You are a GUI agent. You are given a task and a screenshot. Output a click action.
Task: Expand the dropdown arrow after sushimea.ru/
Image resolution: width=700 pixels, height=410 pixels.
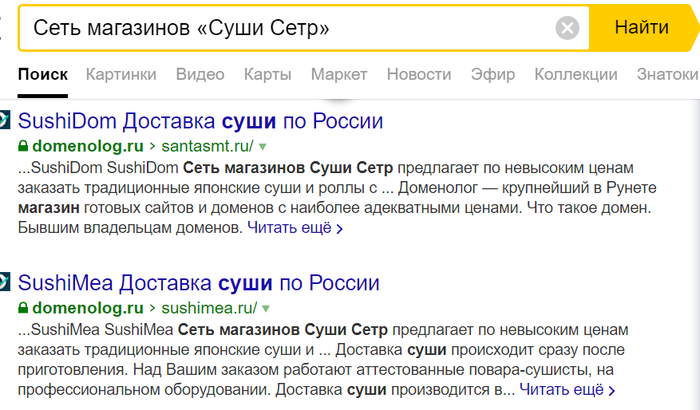[266, 307]
